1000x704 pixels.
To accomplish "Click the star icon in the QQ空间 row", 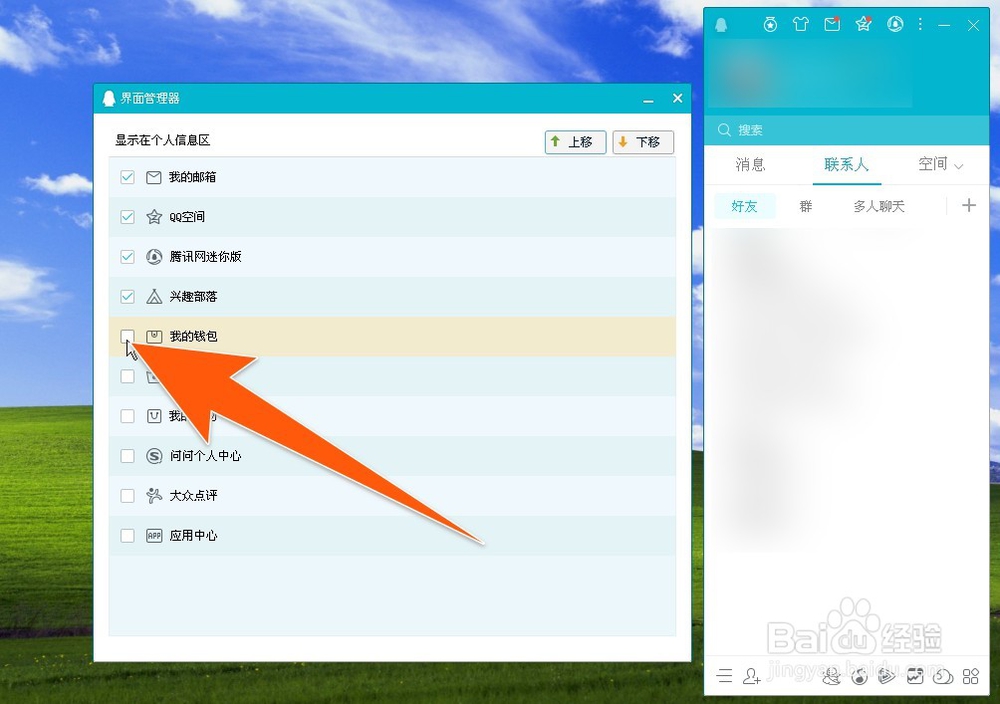I will pos(154,217).
